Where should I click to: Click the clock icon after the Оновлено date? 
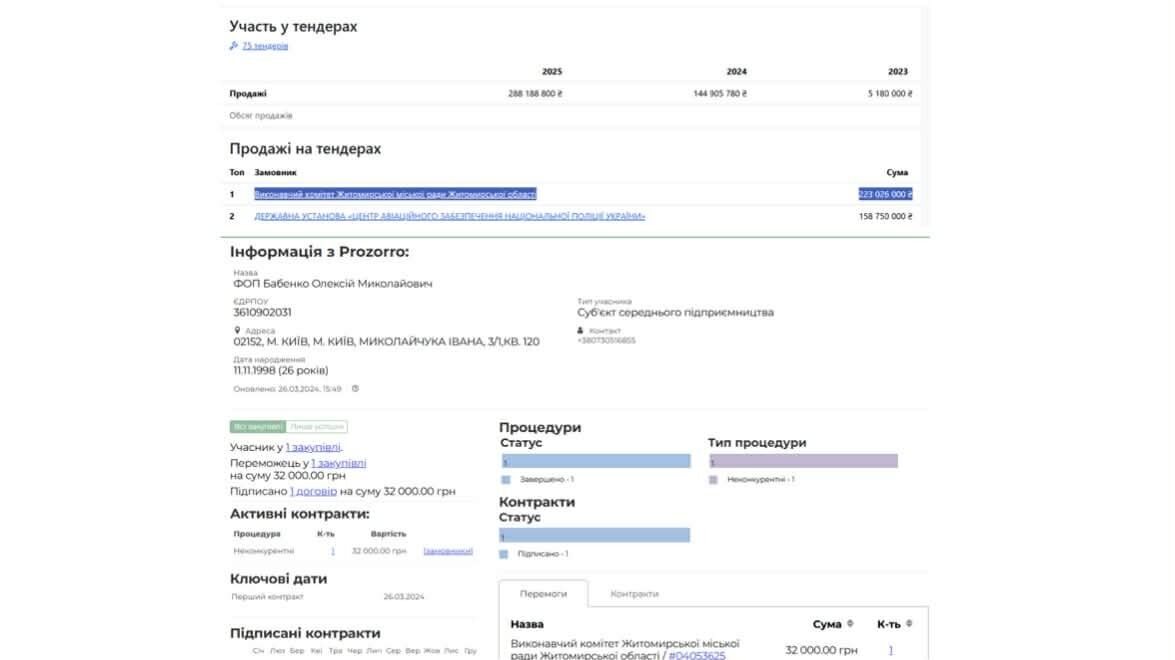tap(355, 389)
